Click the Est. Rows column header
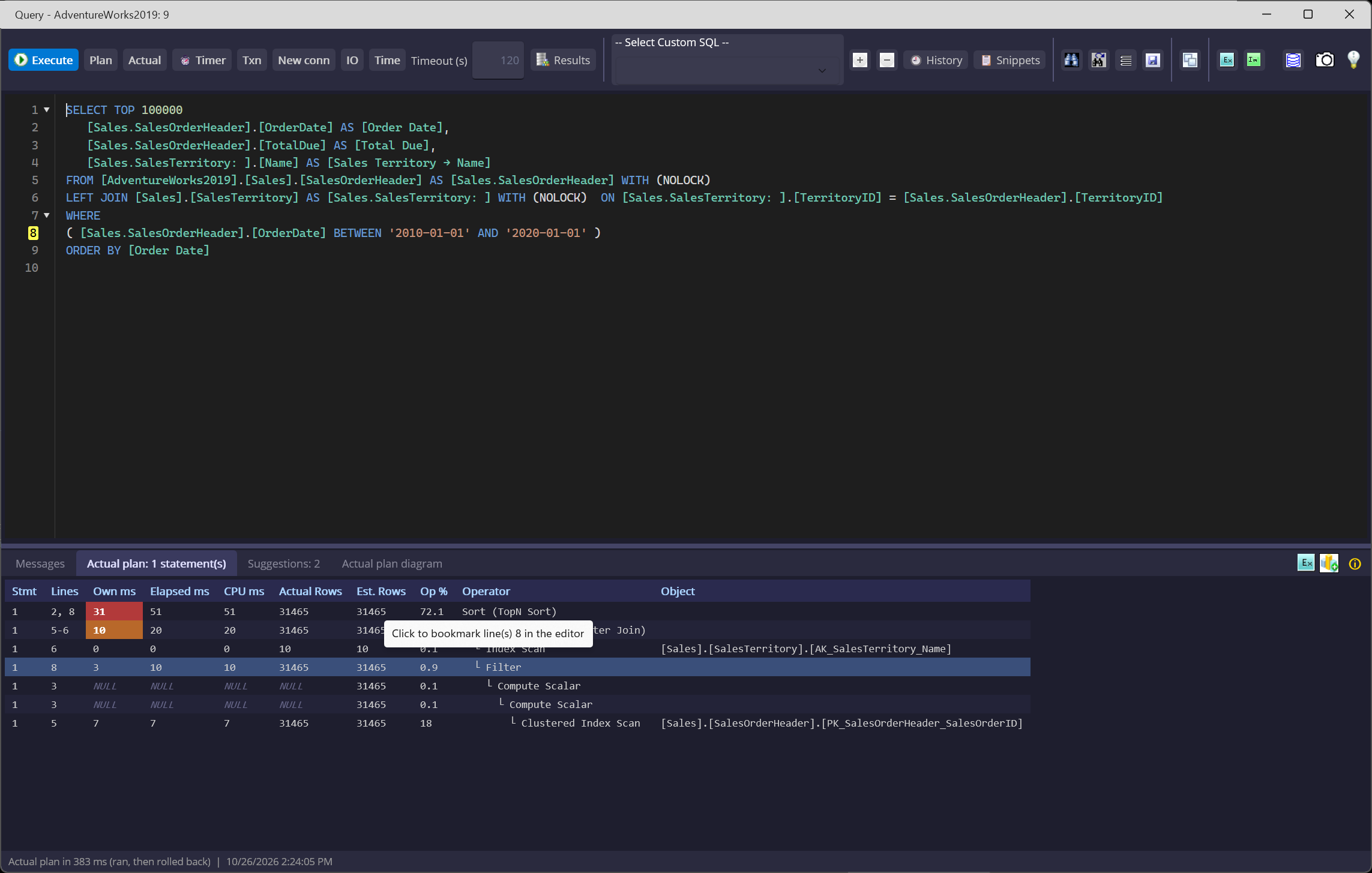Viewport: 1372px width, 873px height. pyautogui.click(x=381, y=591)
